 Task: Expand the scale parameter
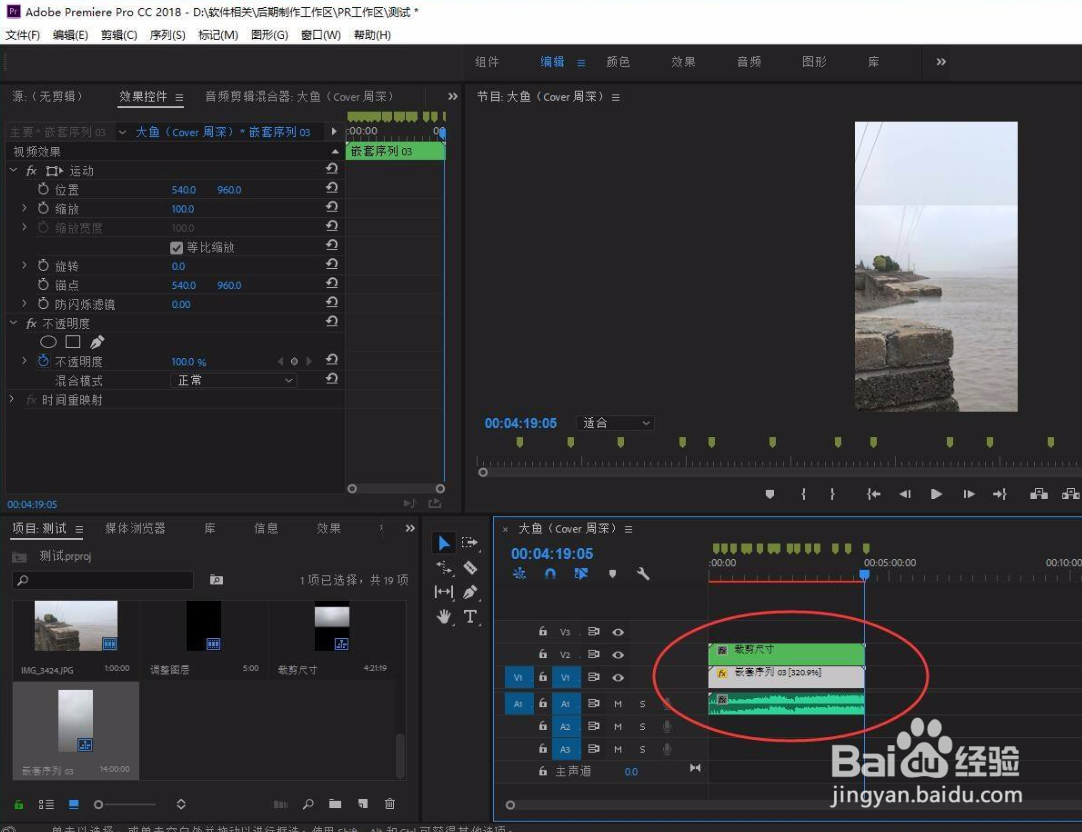coord(24,208)
